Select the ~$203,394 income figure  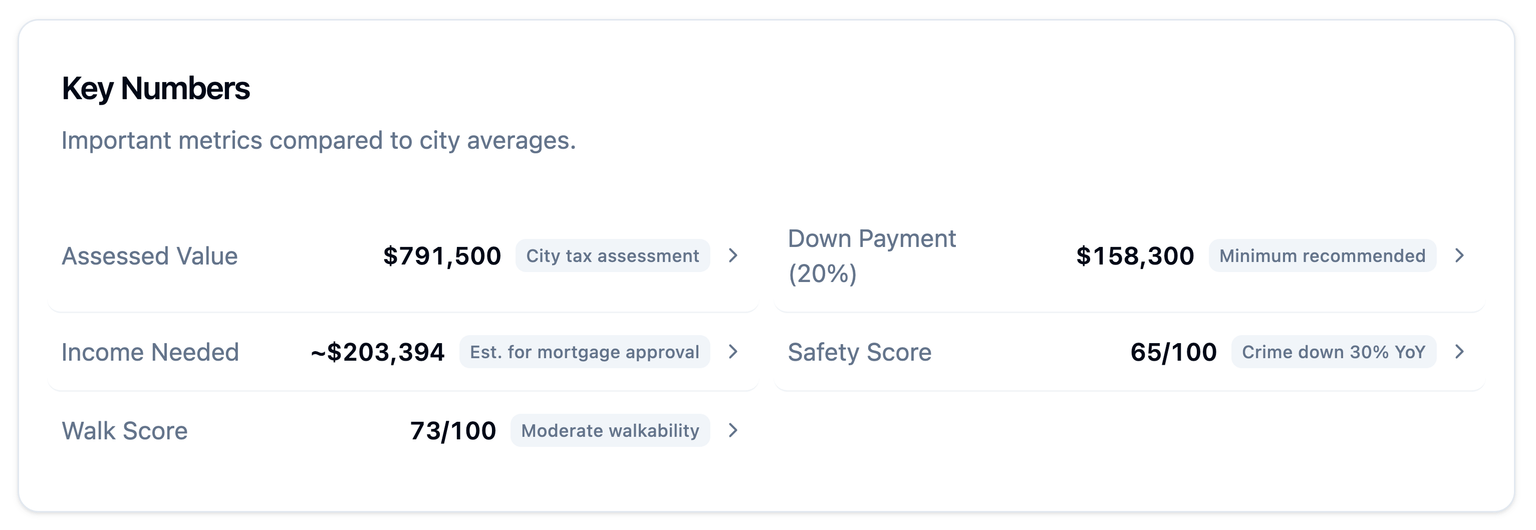(377, 352)
